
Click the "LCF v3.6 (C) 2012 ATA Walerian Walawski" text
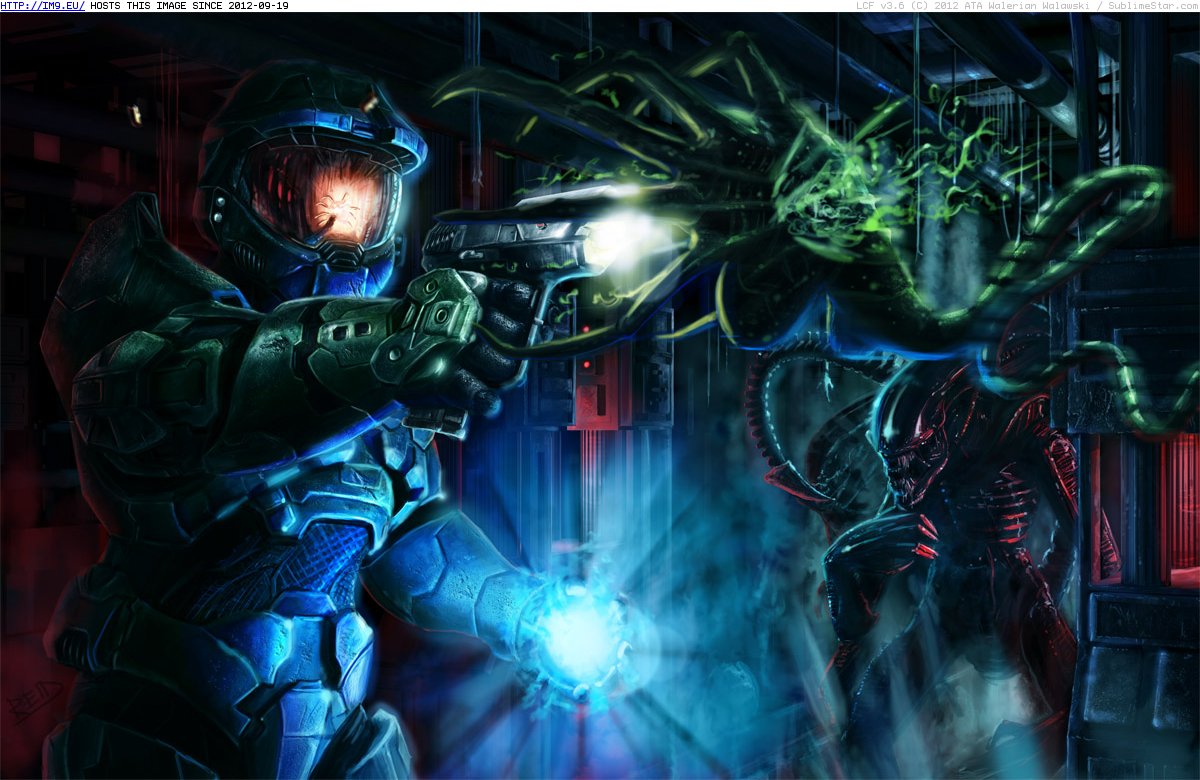[973, 6]
